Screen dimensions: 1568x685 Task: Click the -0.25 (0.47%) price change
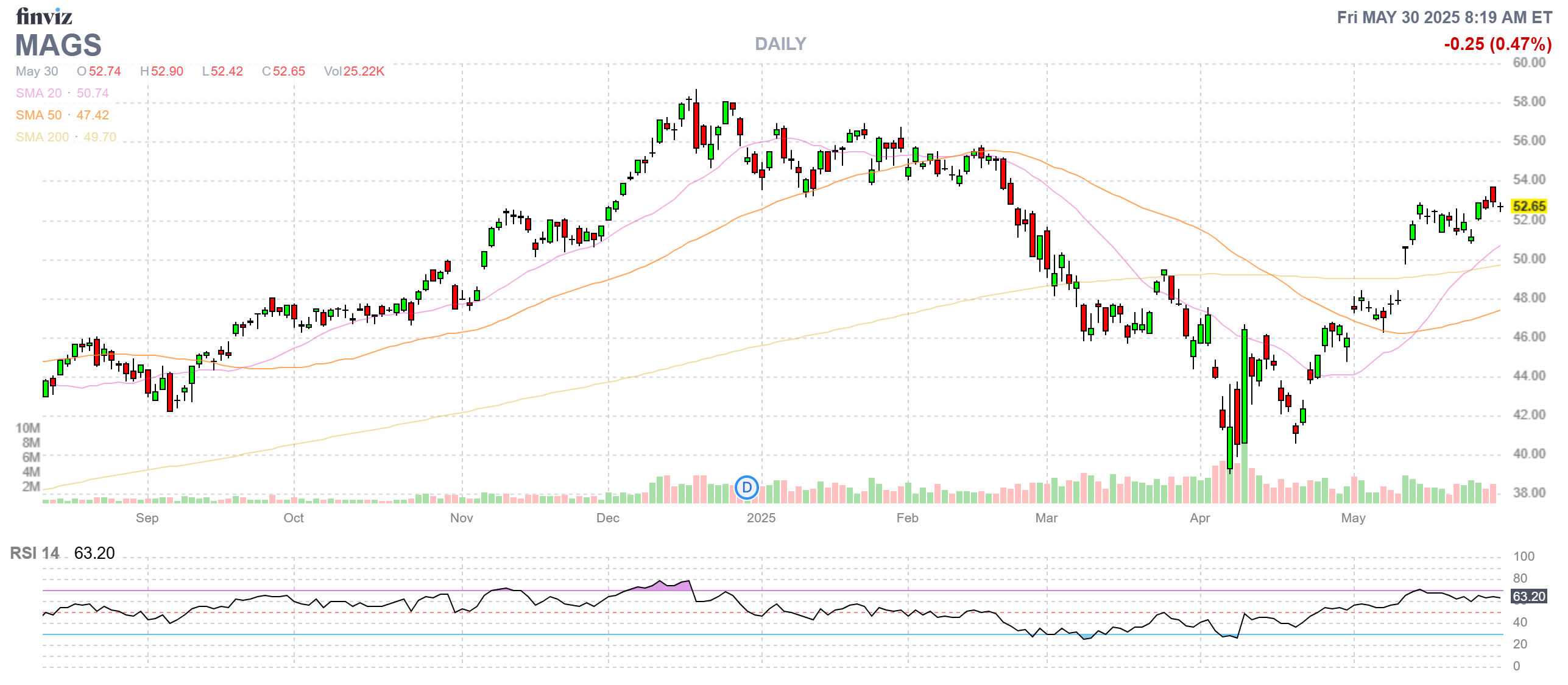coord(1497,44)
